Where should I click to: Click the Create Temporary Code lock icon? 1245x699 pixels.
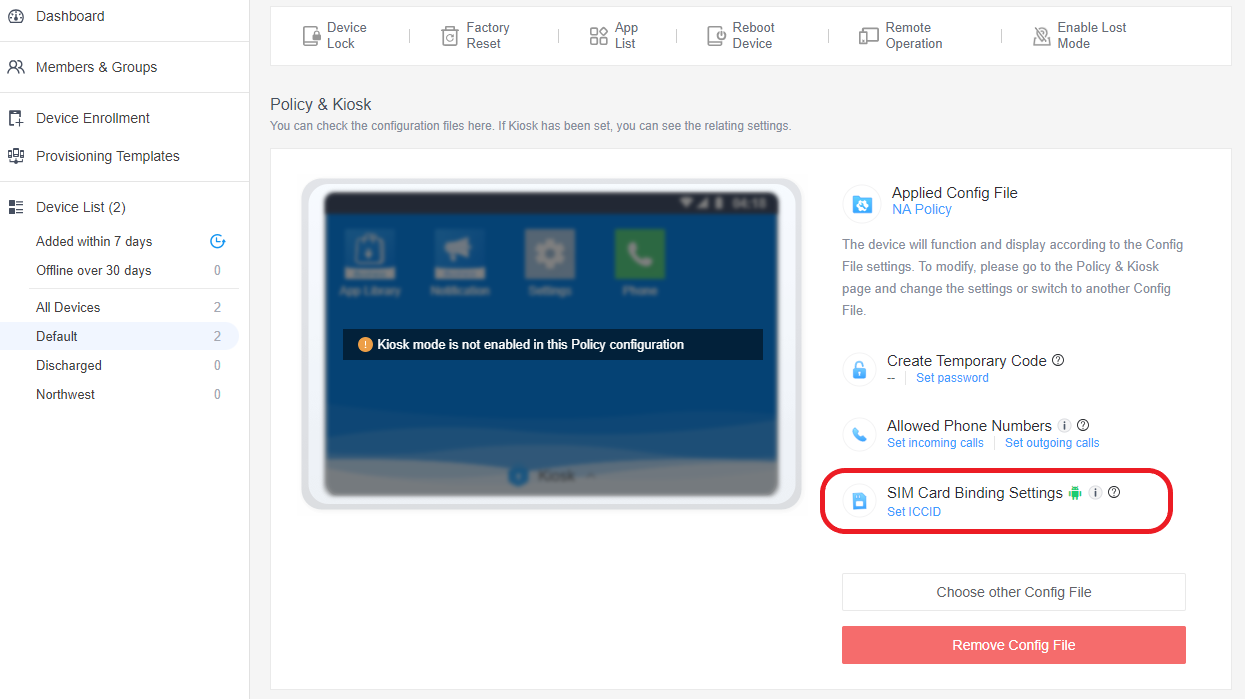point(859,369)
